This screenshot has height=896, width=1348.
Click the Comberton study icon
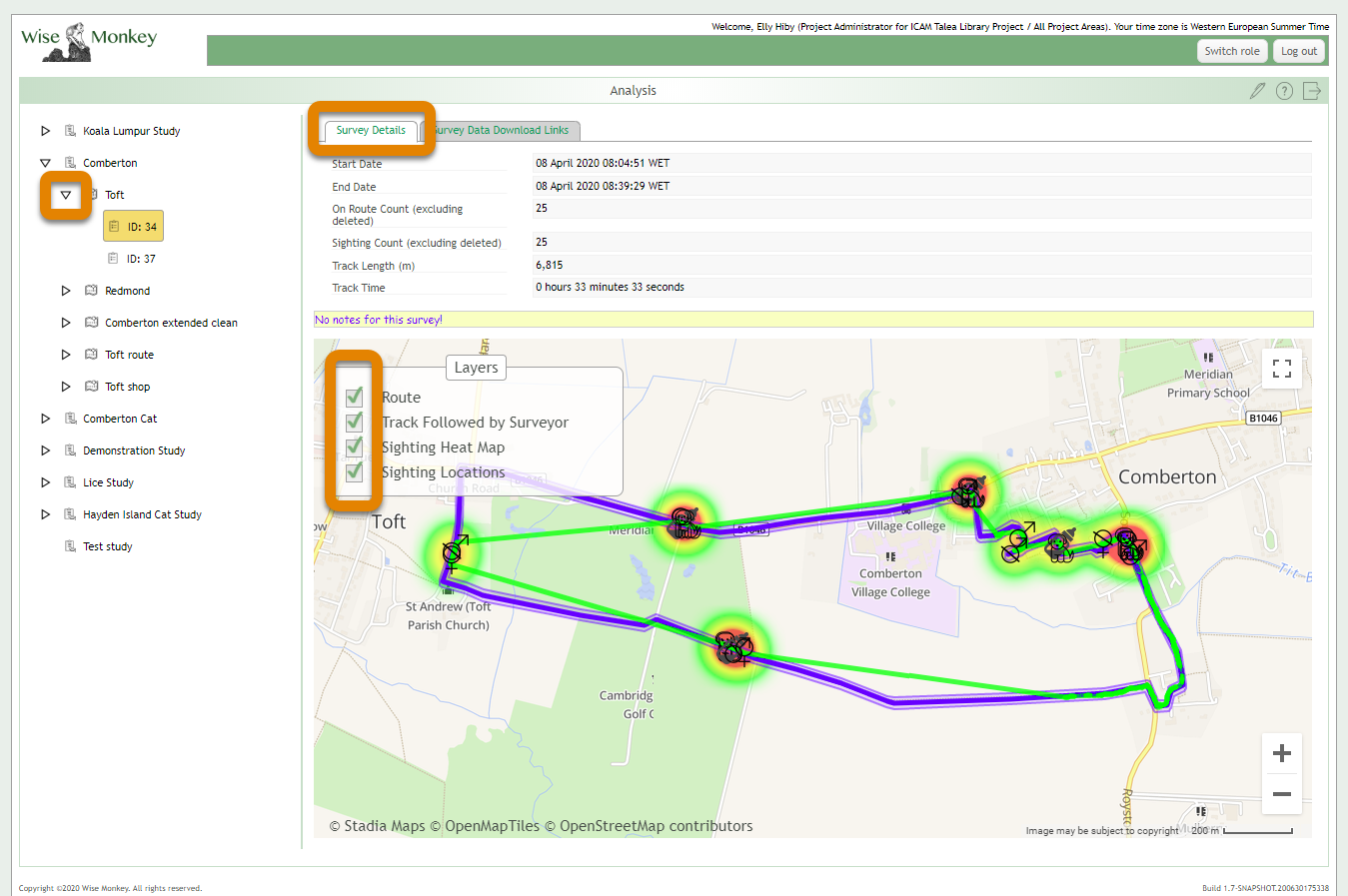pos(70,163)
